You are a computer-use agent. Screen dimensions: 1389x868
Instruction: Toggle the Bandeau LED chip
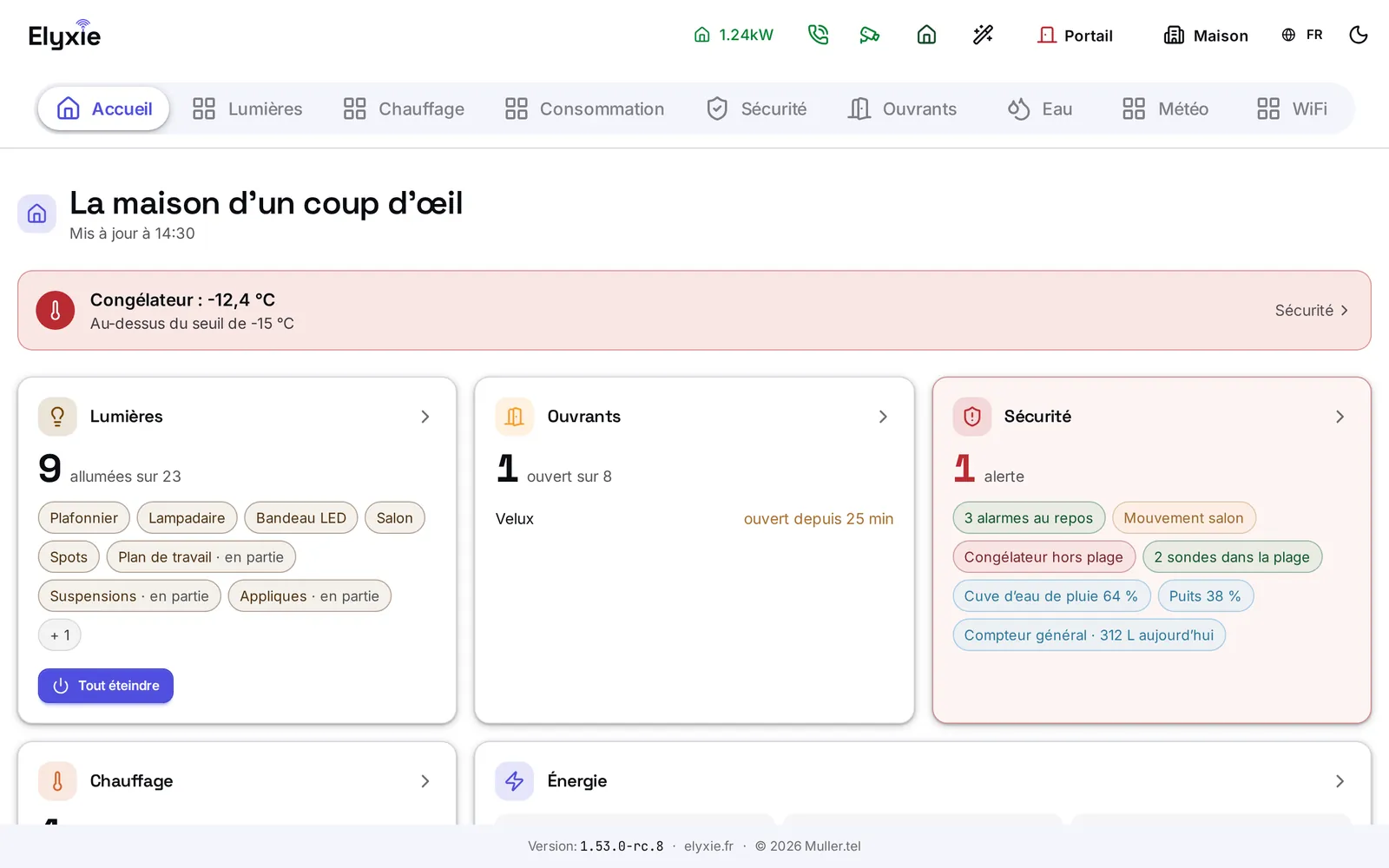(301, 518)
